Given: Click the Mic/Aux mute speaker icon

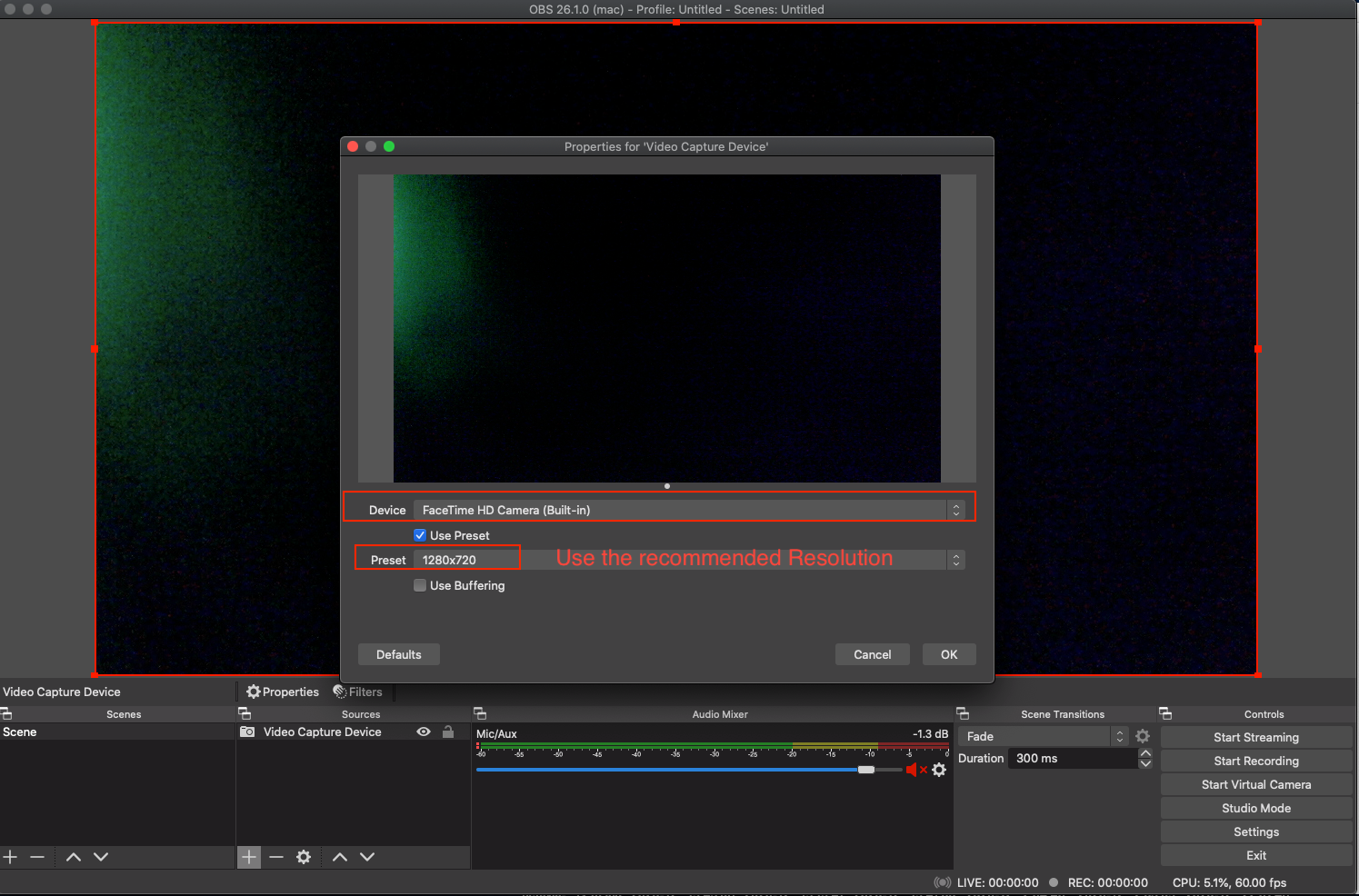Looking at the screenshot, I should (x=912, y=770).
